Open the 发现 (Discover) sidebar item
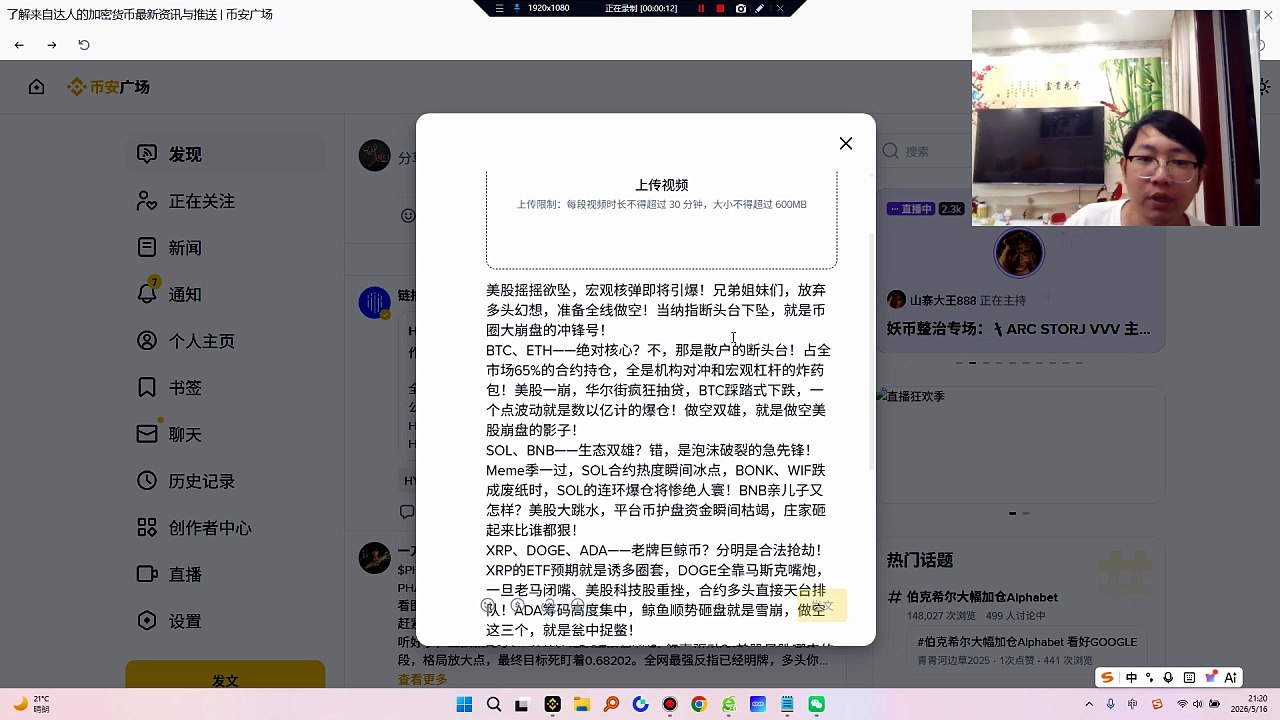The height and width of the screenshot is (720, 1280). point(226,154)
